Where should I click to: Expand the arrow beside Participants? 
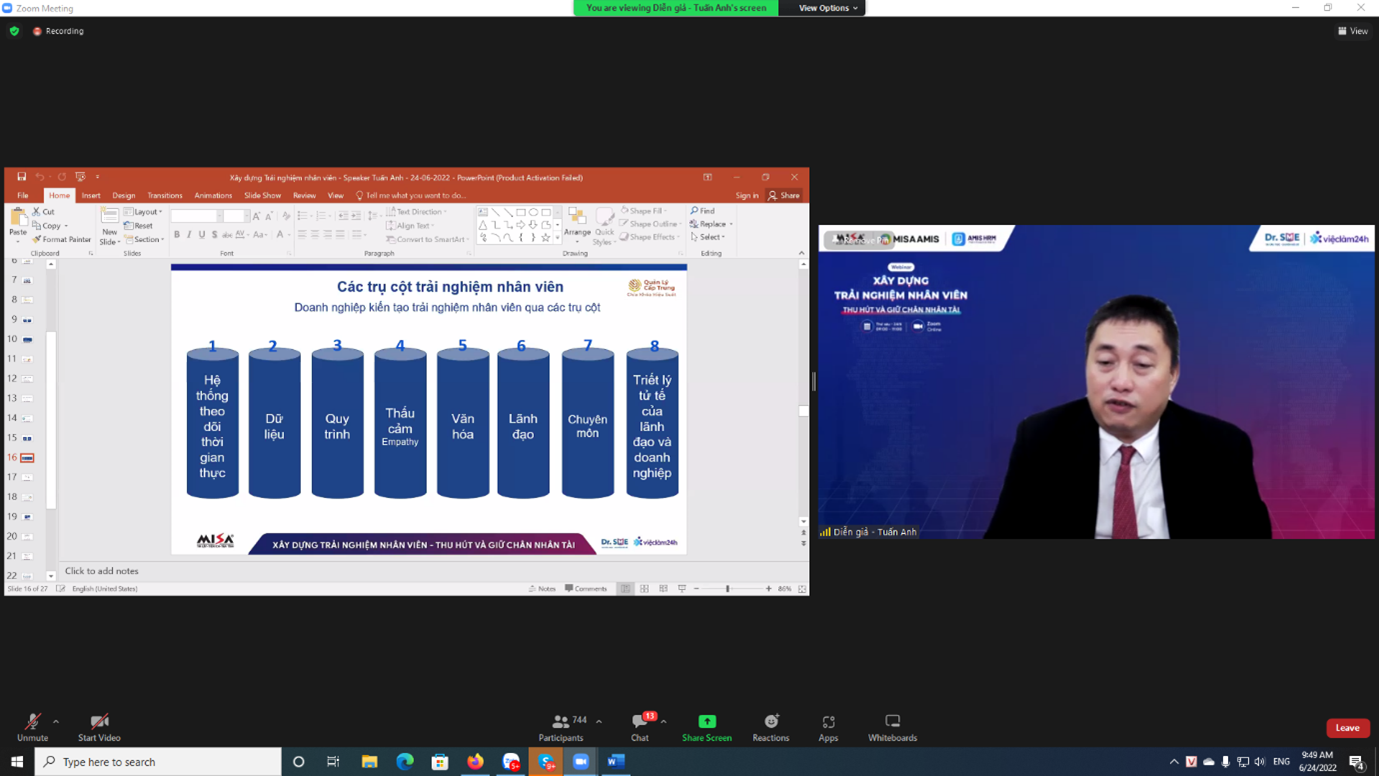599,721
